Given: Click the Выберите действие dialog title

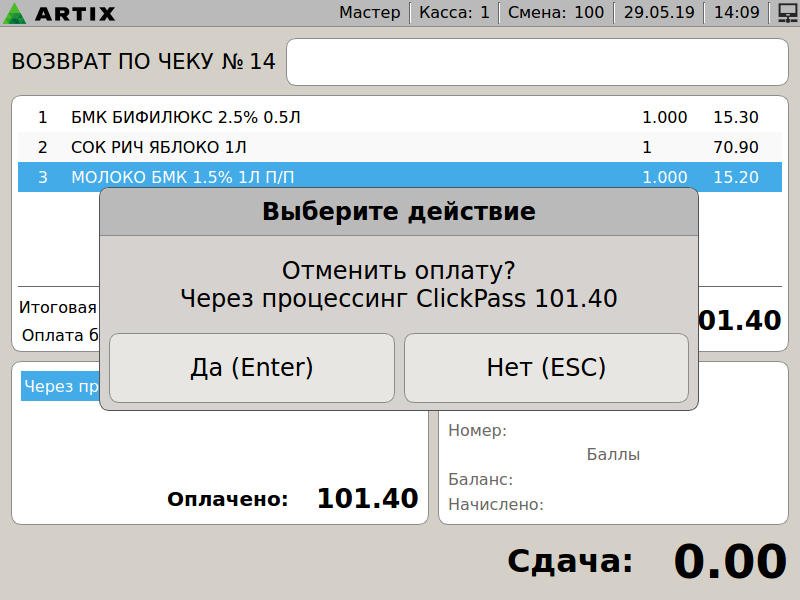Looking at the screenshot, I should point(398,212).
